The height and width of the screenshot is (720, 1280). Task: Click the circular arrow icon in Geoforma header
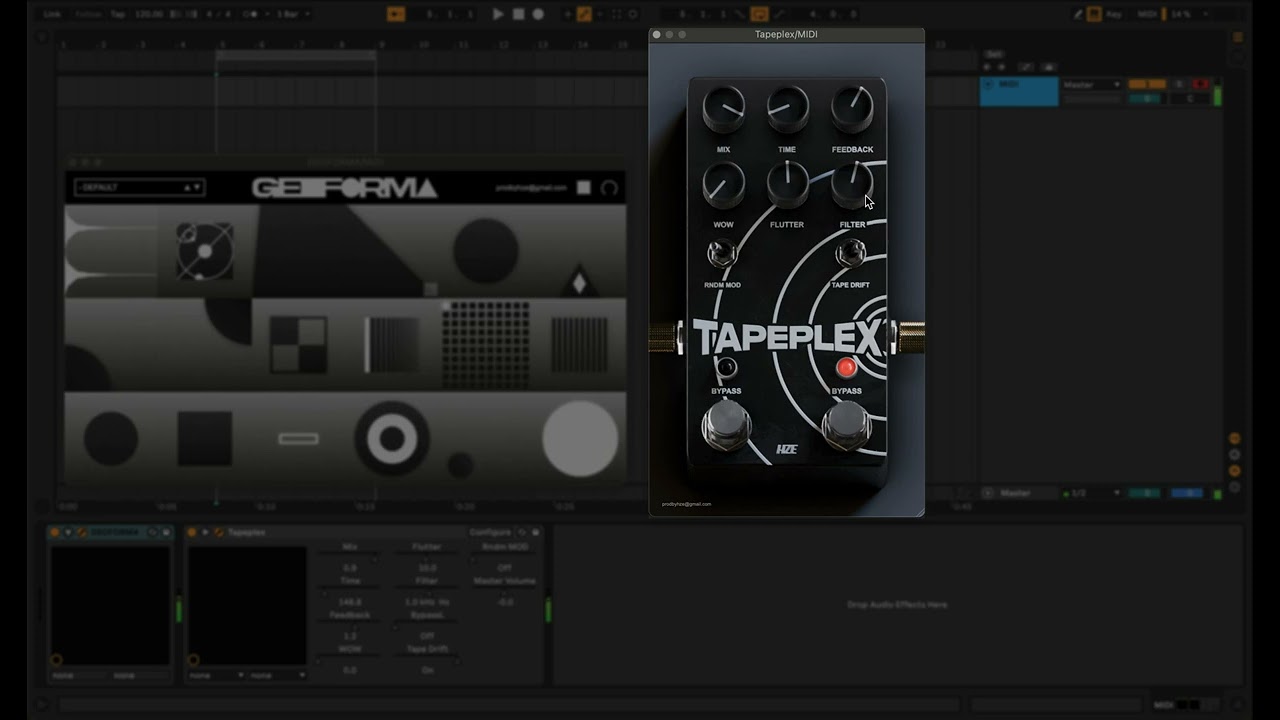(609, 188)
